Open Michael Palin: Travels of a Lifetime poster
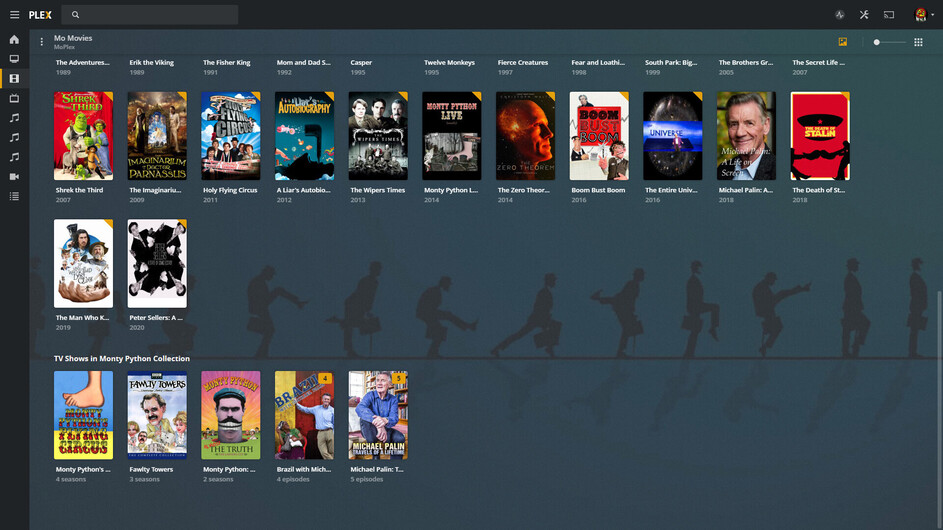Image resolution: width=943 pixels, height=530 pixels. pos(378,415)
